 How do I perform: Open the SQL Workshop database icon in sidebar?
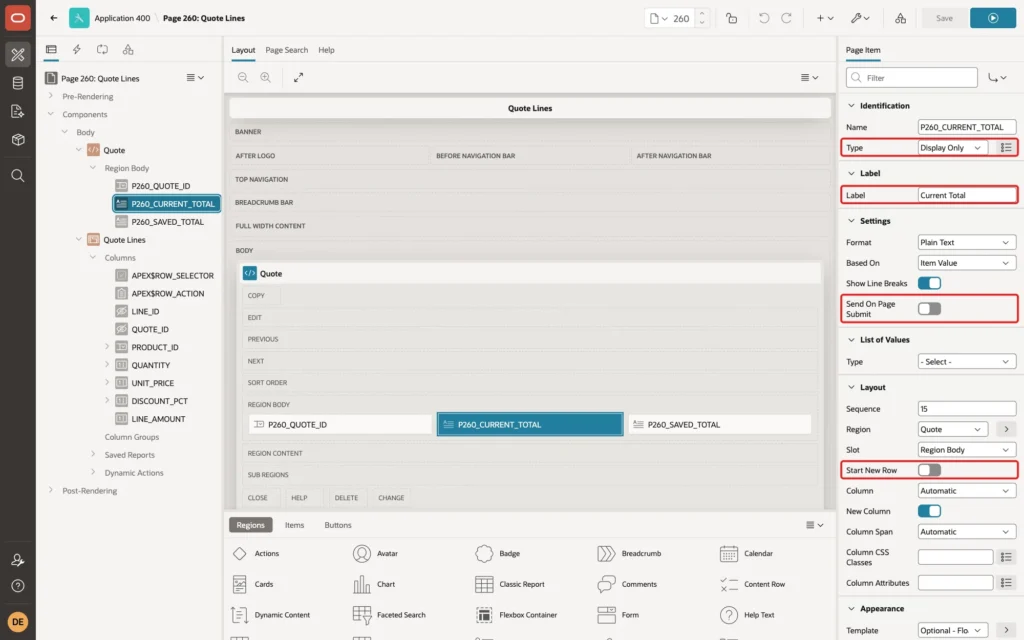[18, 83]
